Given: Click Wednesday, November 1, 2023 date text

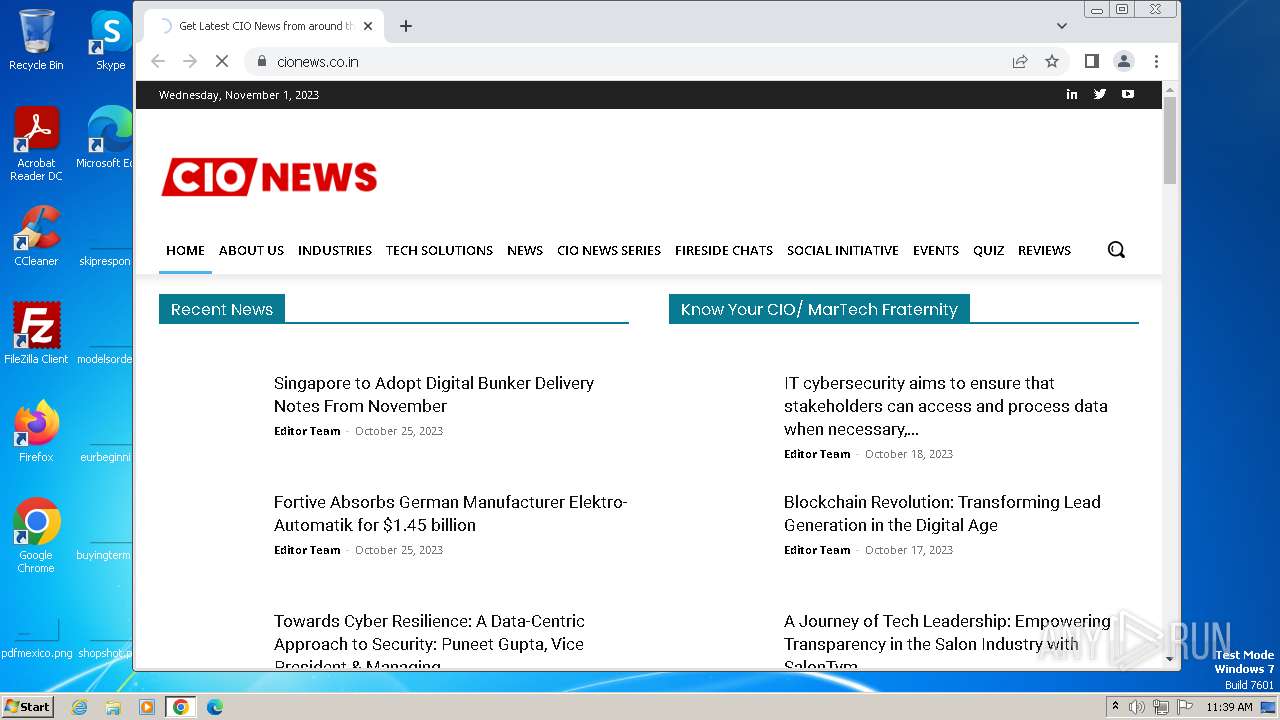Looking at the screenshot, I should pos(239,95).
